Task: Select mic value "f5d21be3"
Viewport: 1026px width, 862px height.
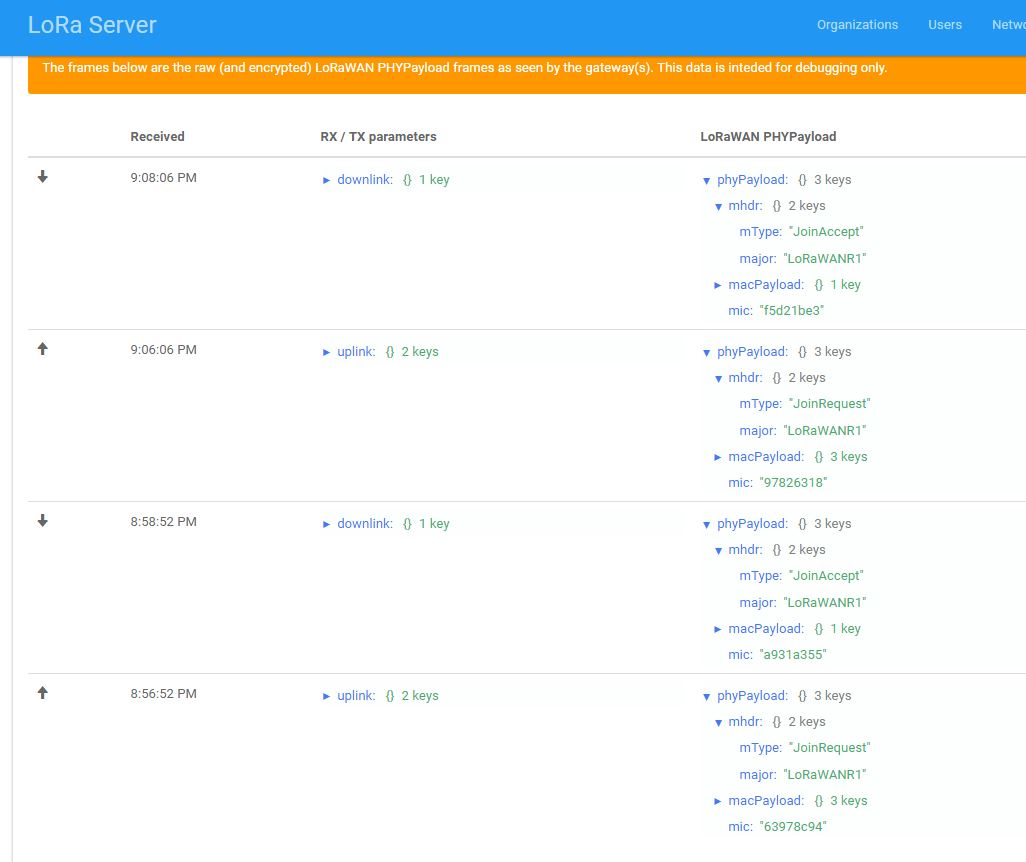Action: coord(792,310)
